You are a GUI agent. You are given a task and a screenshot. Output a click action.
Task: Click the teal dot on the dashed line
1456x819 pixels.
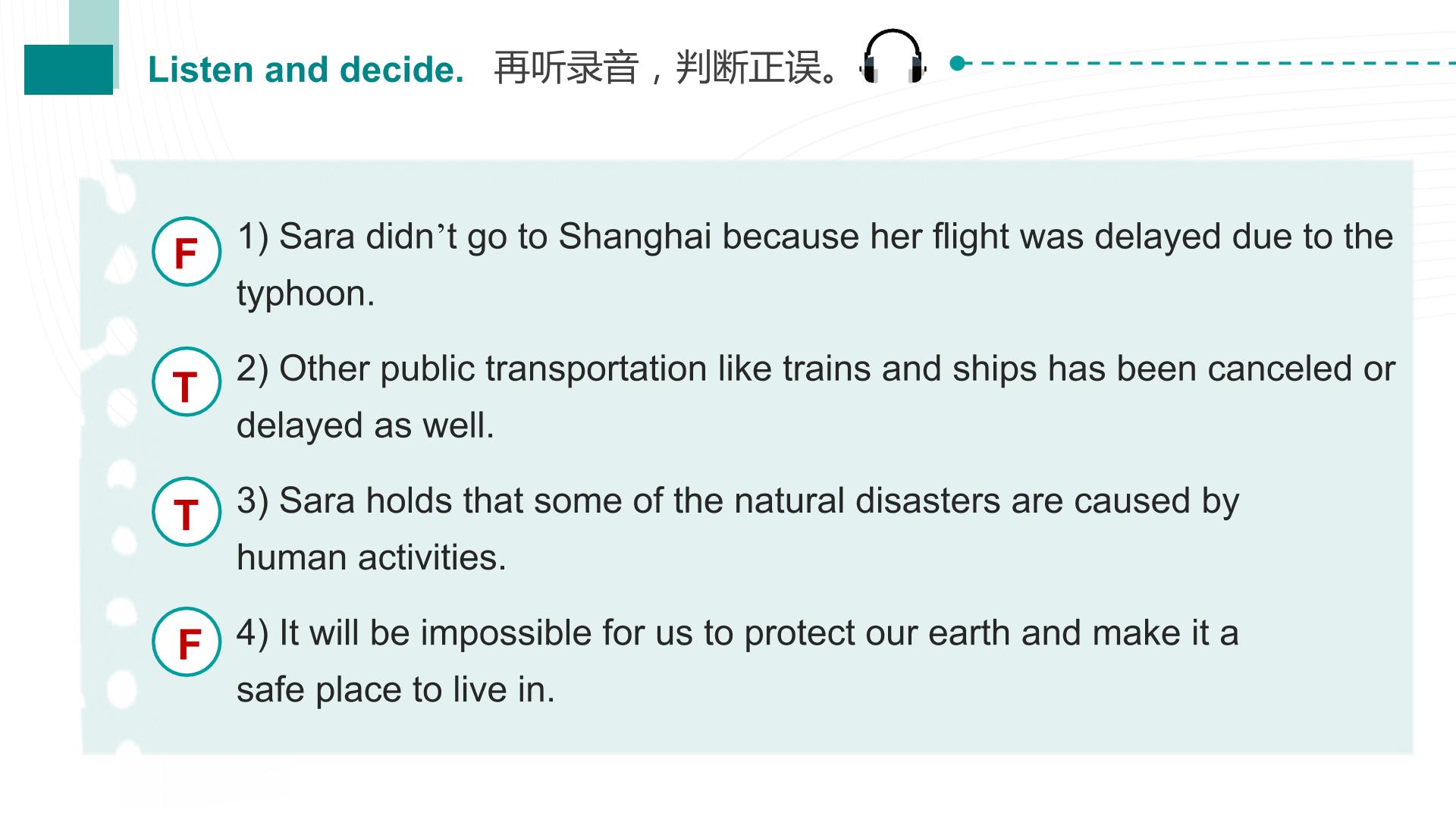tap(957, 63)
